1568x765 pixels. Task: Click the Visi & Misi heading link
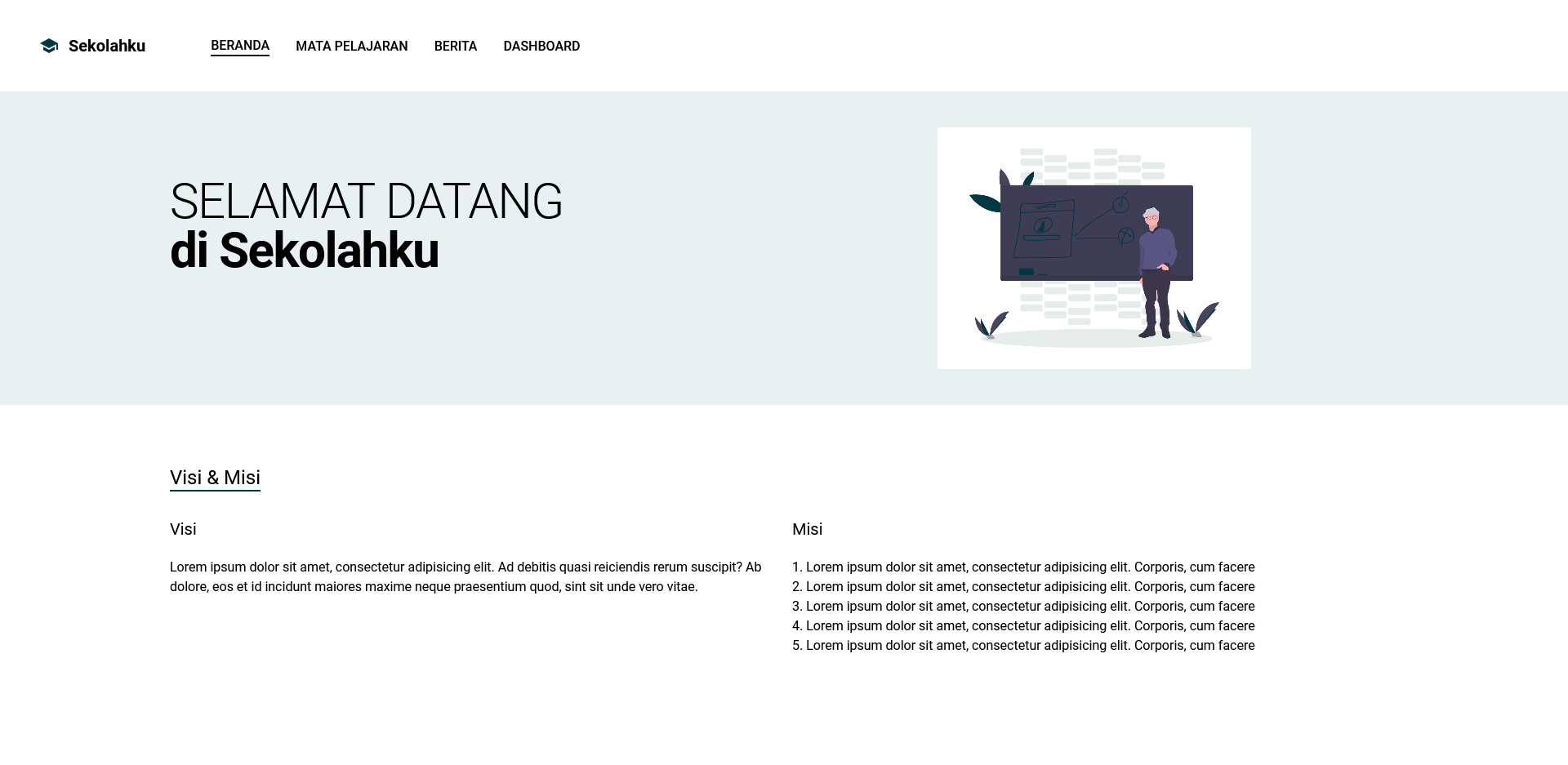tap(215, 478)
